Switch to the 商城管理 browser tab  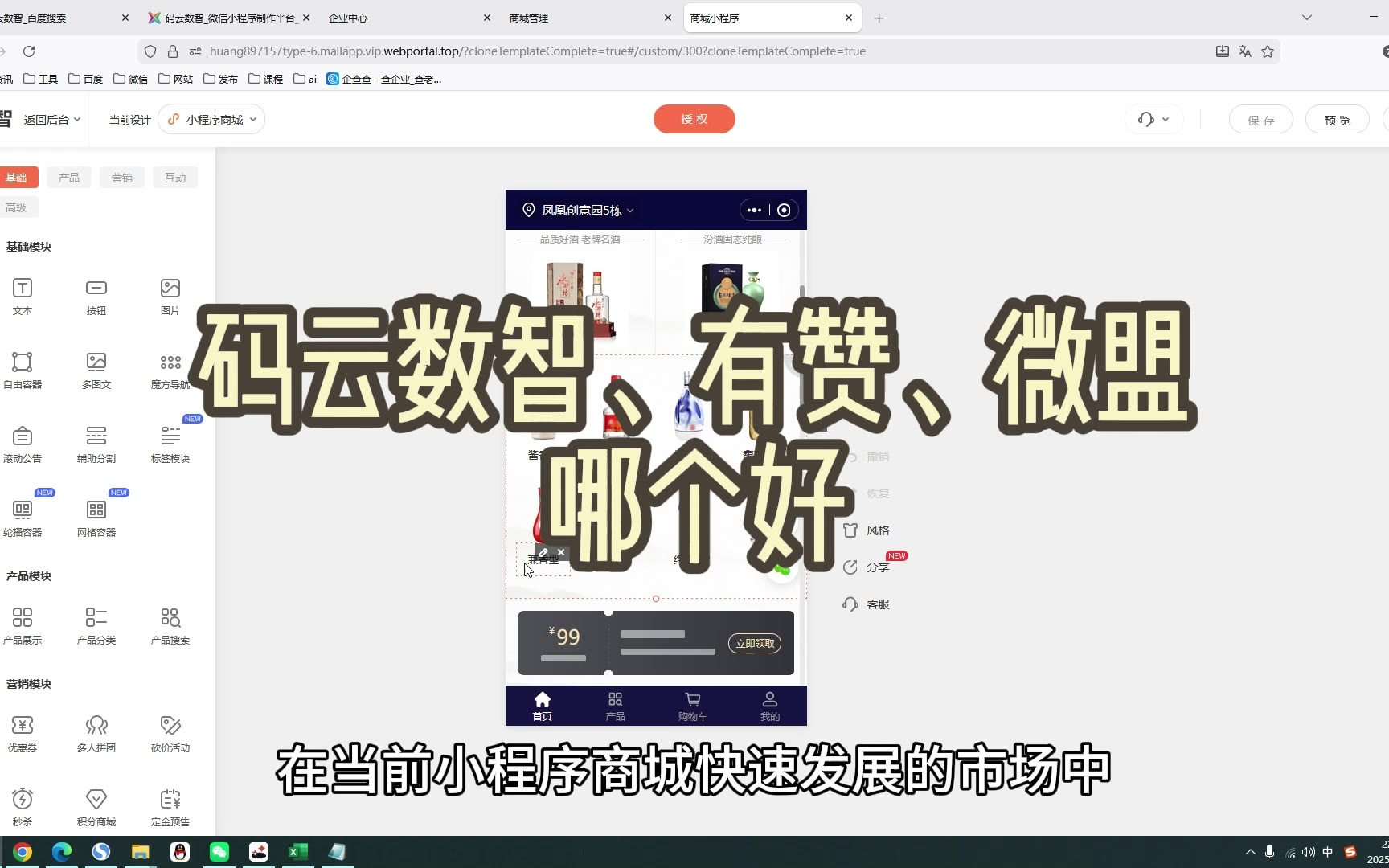pos(589,18)
